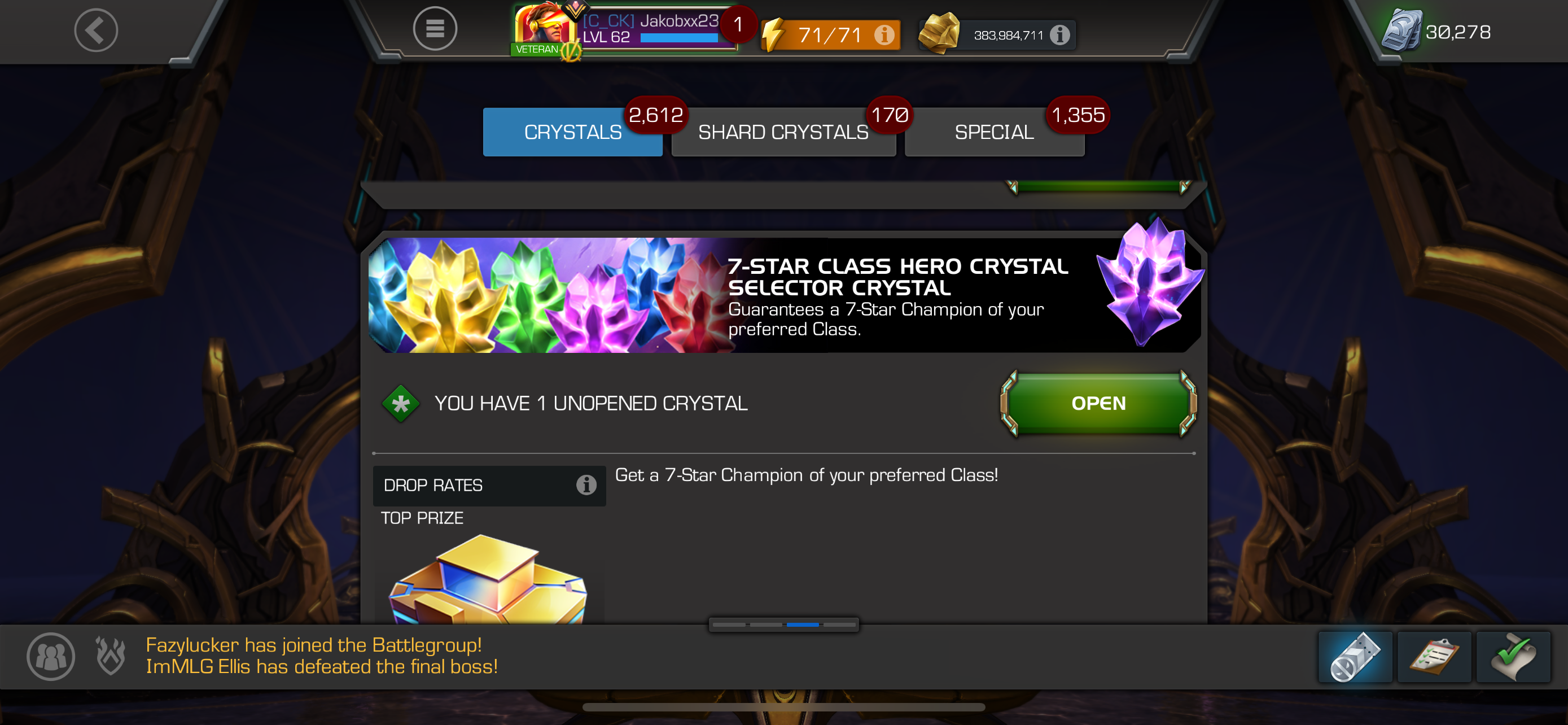Open the alliance war shield icon

tap(111, 656)
